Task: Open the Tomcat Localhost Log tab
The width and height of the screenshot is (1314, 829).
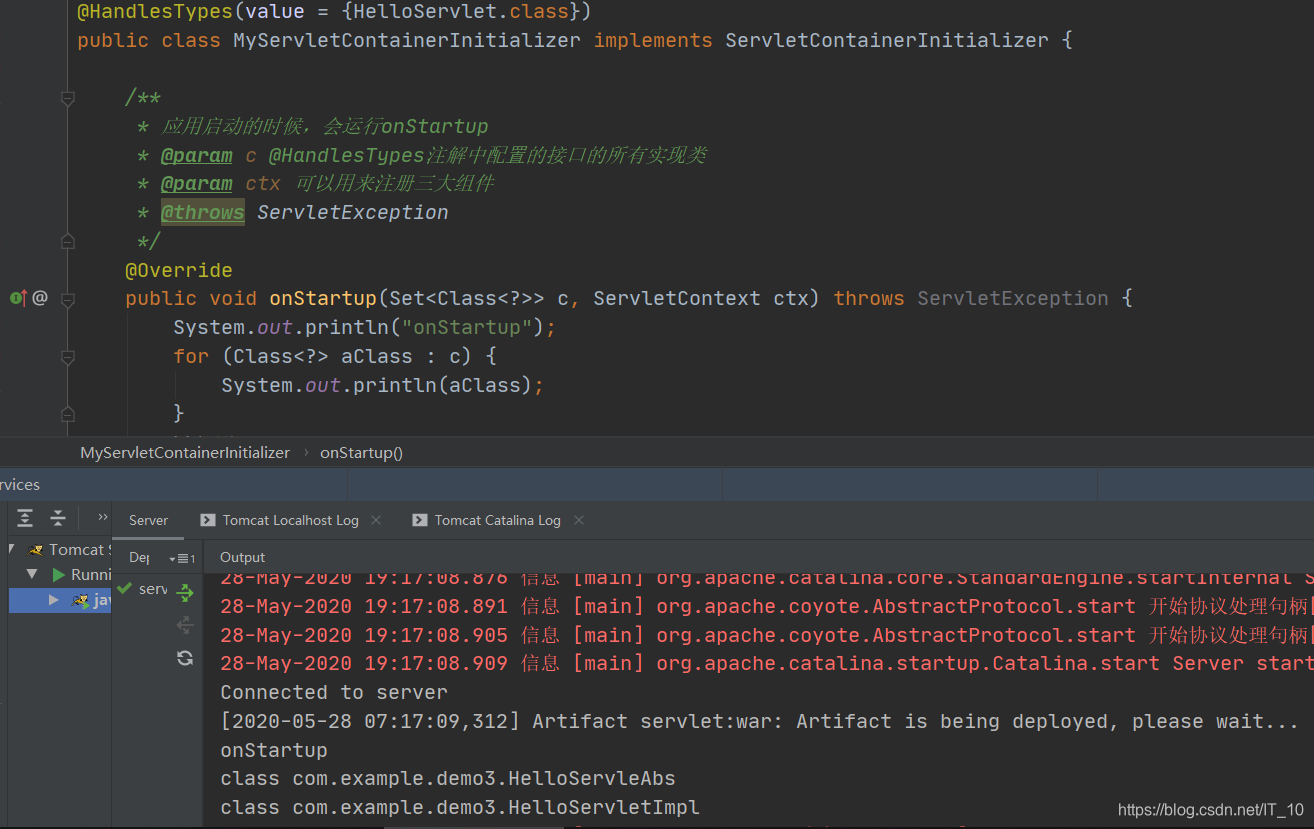Action: [290, 520]
